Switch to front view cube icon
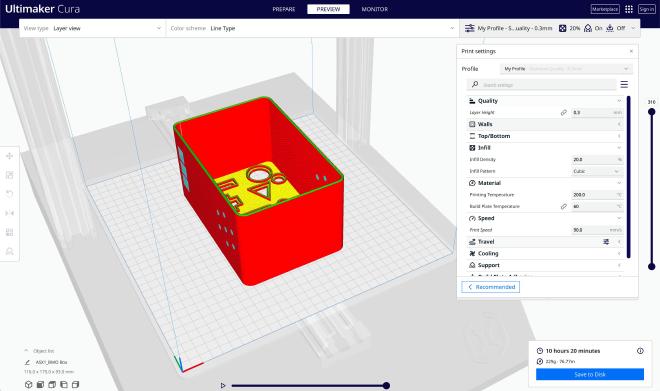Viewport: 660px width, 391px height. [x=40, y=384]
